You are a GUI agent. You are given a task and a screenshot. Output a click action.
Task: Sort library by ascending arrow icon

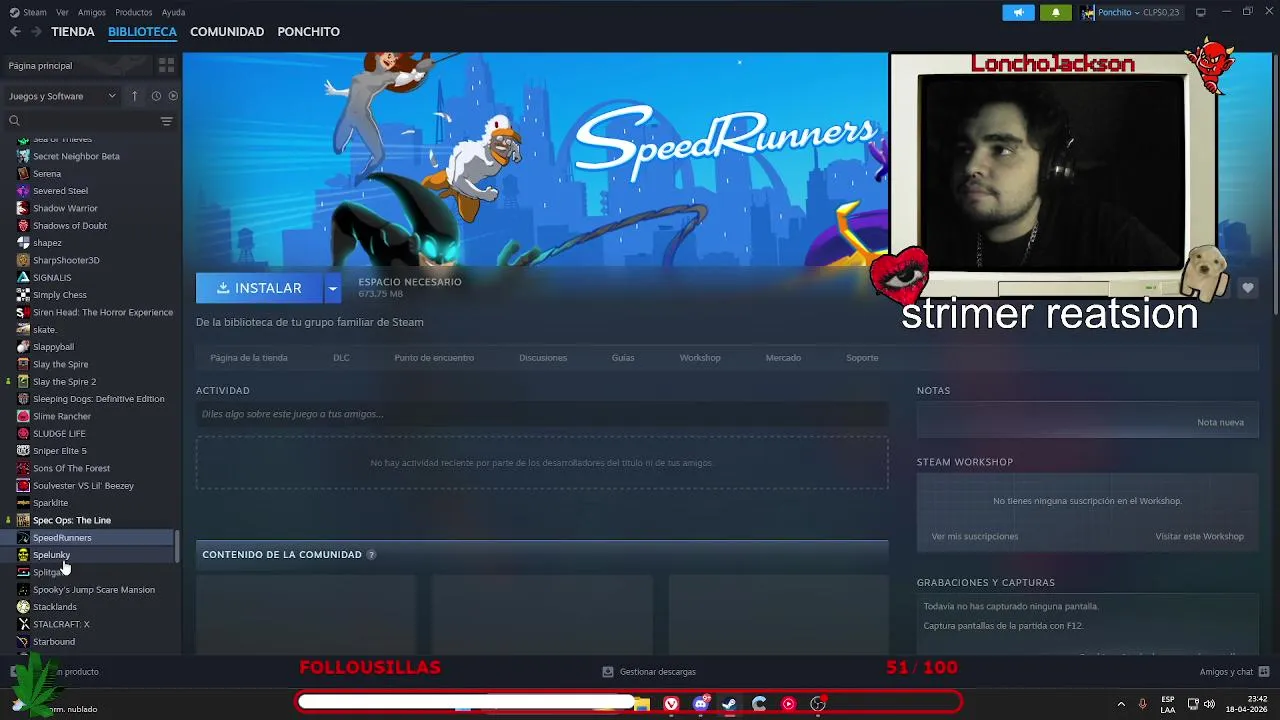(134, 96)
